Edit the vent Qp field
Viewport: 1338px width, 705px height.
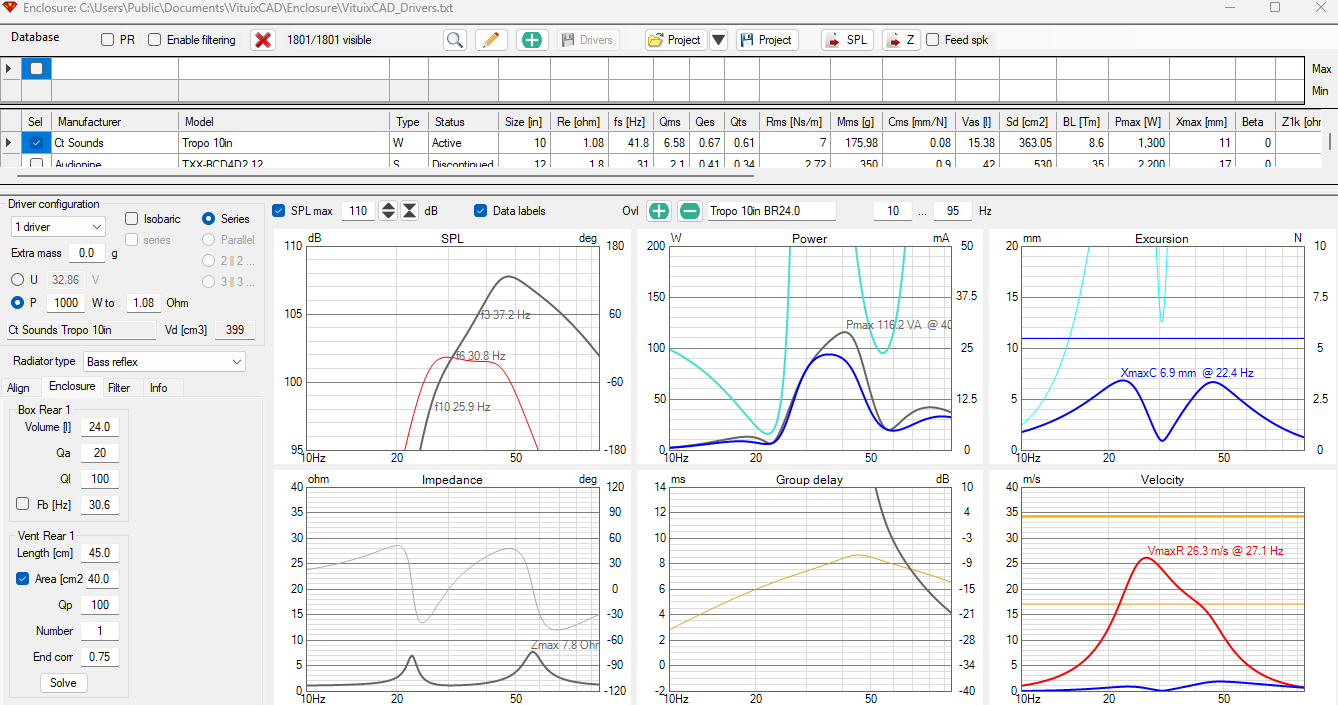(x=100, y=605)
